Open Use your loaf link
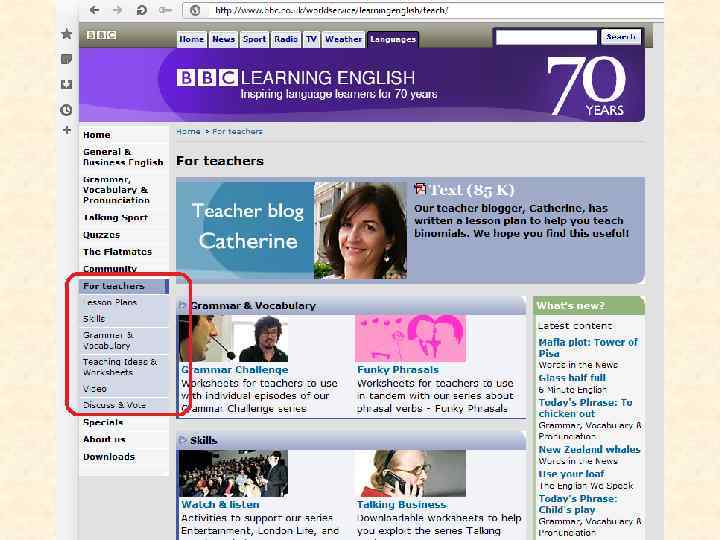 (571, 473)
